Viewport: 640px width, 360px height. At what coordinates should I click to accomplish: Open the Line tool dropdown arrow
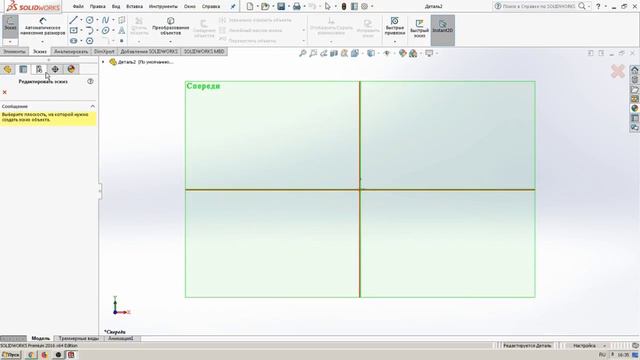click(81, 20)
